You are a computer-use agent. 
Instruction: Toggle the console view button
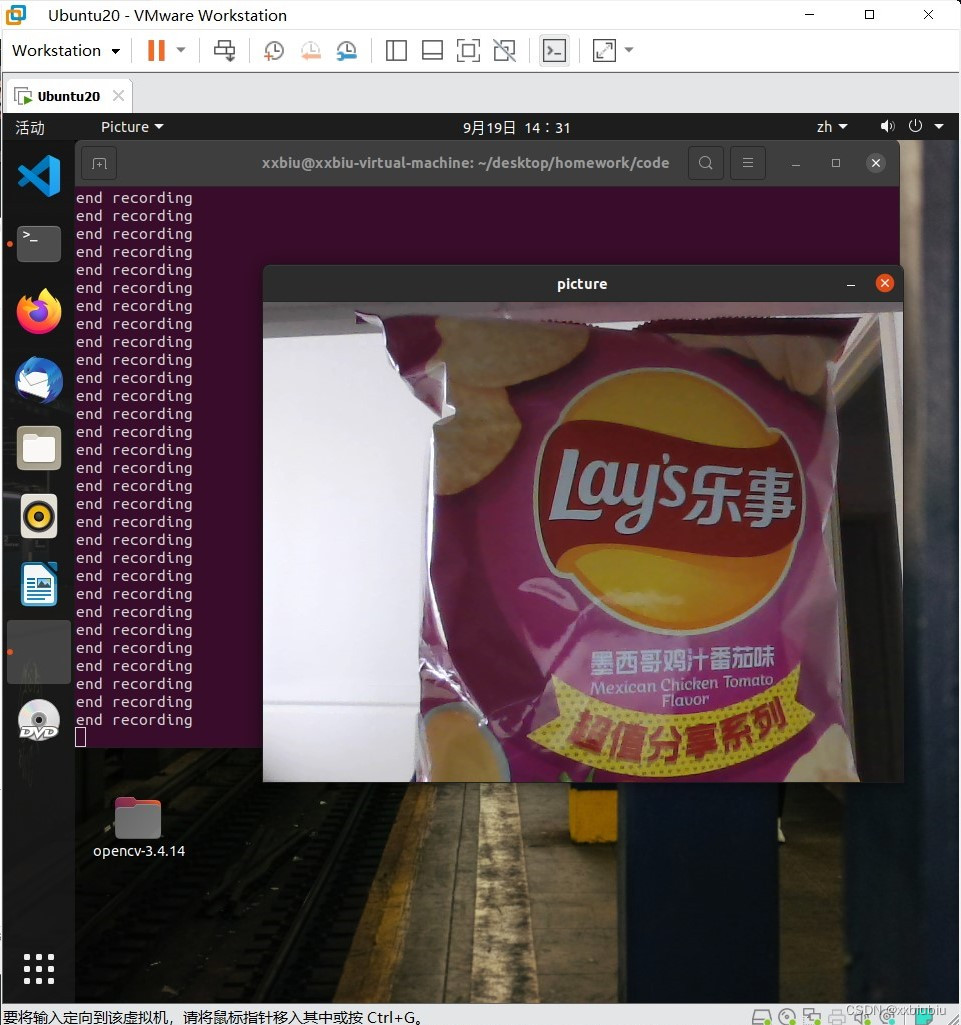click(554, 50)
